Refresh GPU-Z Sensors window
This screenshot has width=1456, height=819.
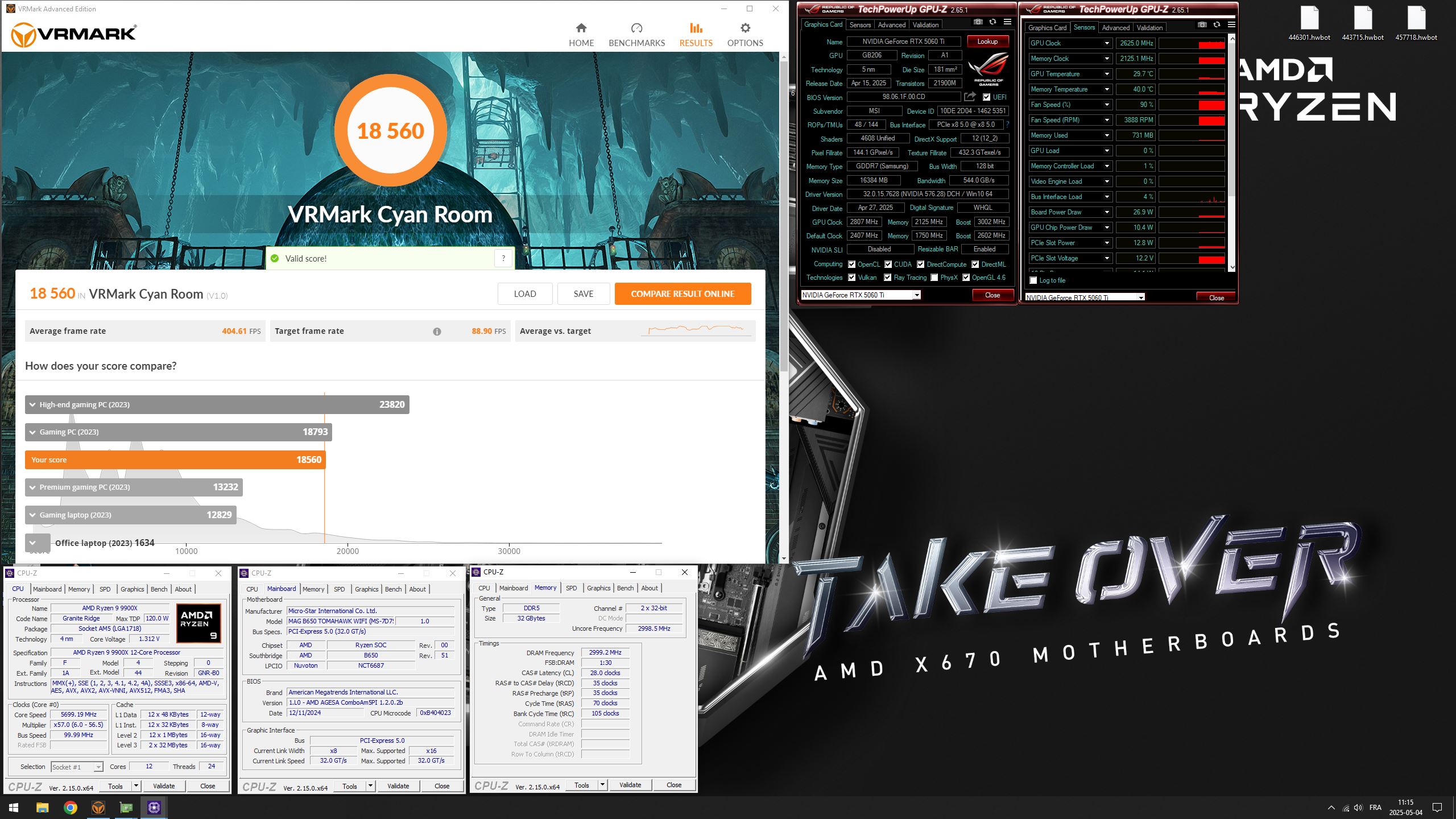pos(1217,25)
